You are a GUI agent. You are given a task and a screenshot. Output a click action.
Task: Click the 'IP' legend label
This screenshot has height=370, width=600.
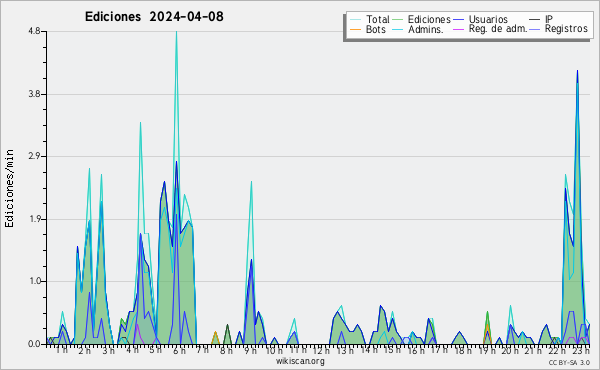(x=549, y=19)
